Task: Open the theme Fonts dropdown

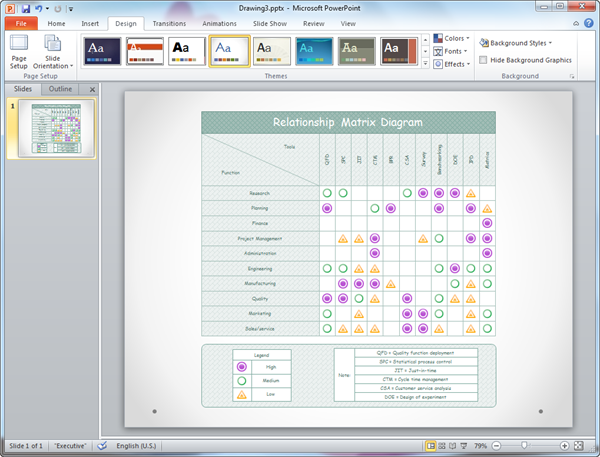Action: 452,52
